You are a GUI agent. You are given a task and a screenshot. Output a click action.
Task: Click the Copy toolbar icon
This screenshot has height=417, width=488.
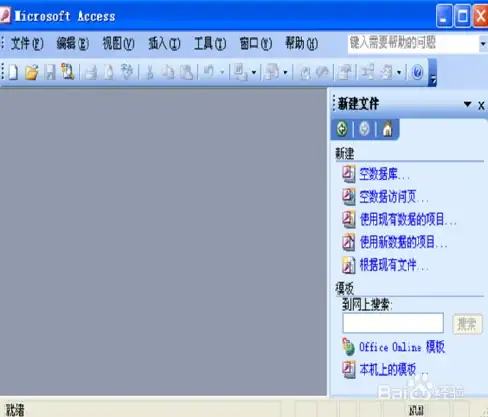pyautogui.click(x=168, y=72)
